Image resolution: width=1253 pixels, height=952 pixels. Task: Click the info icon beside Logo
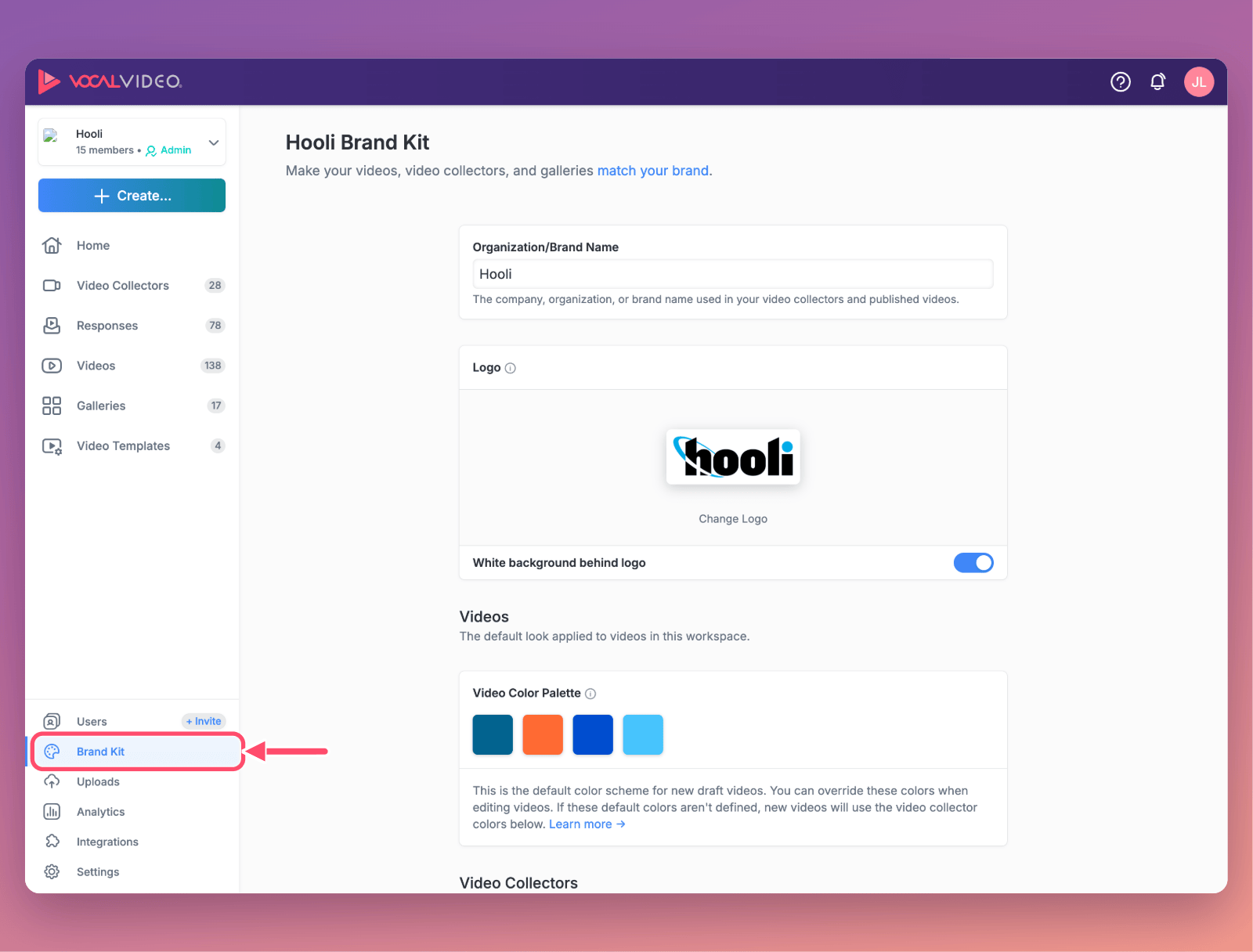click(511, 368)
